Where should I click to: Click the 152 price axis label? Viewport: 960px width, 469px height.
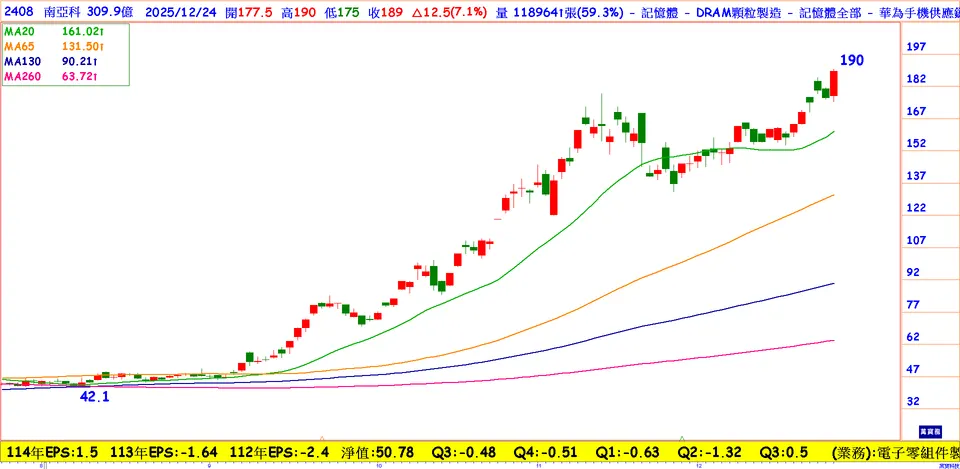tap(916, 143)
